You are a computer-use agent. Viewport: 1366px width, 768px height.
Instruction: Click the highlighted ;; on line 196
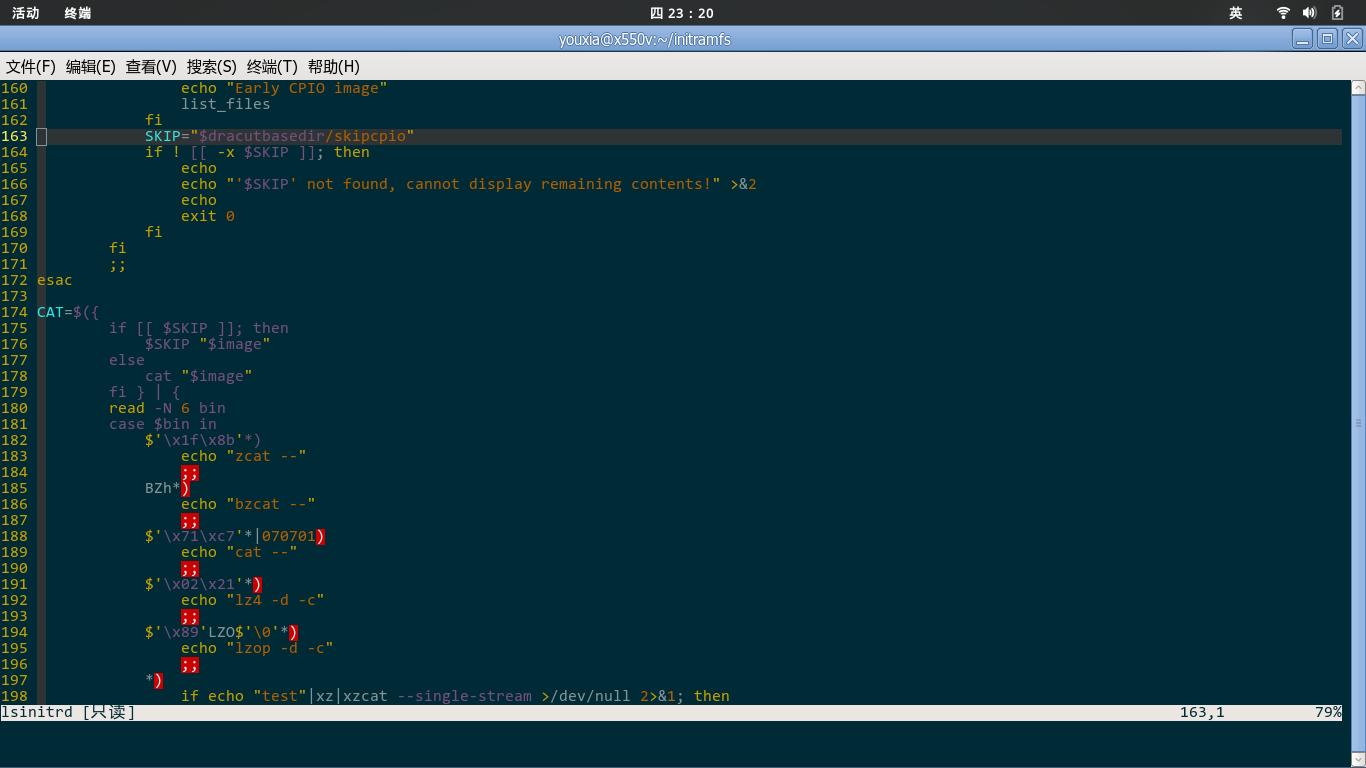190,664
